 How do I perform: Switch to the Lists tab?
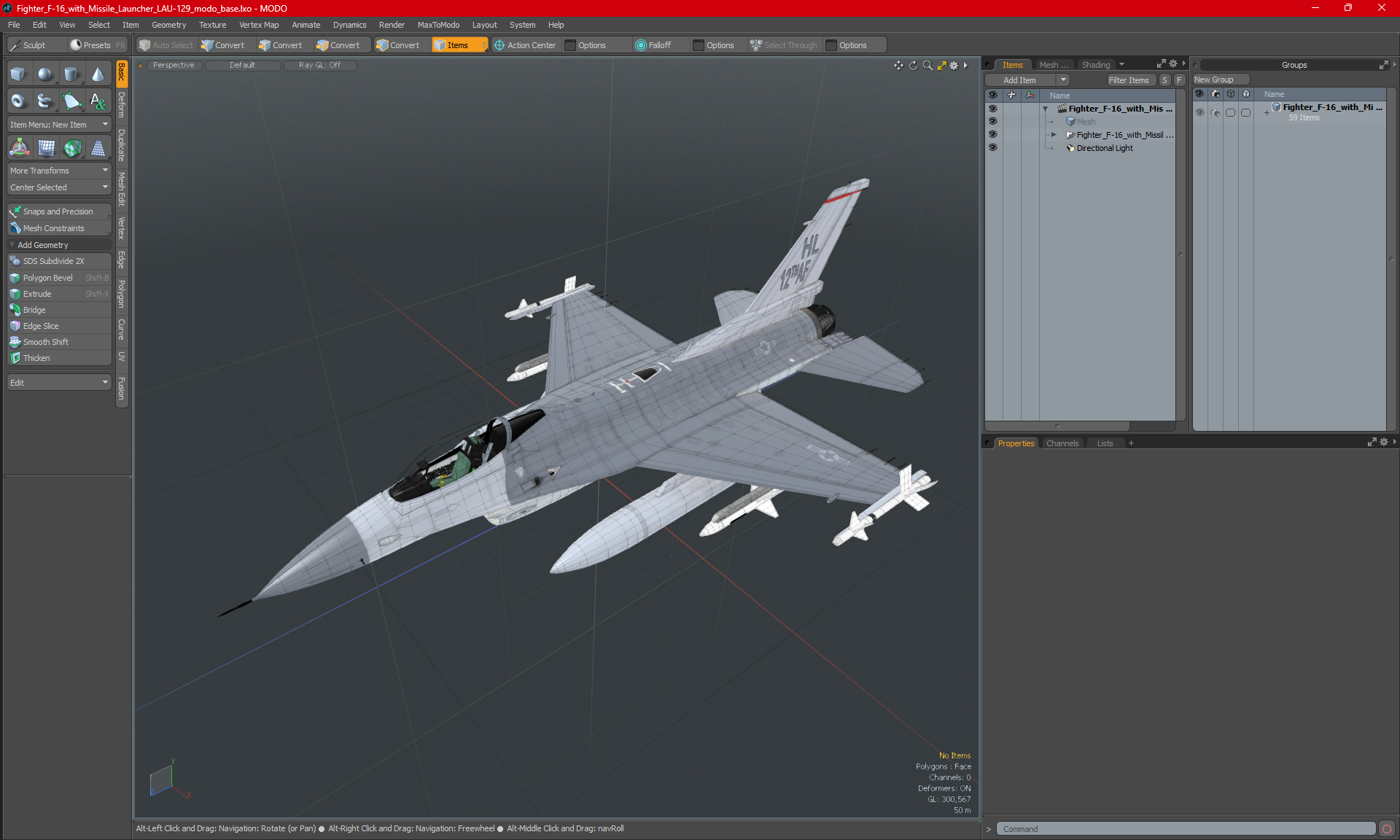(1105, 443)
